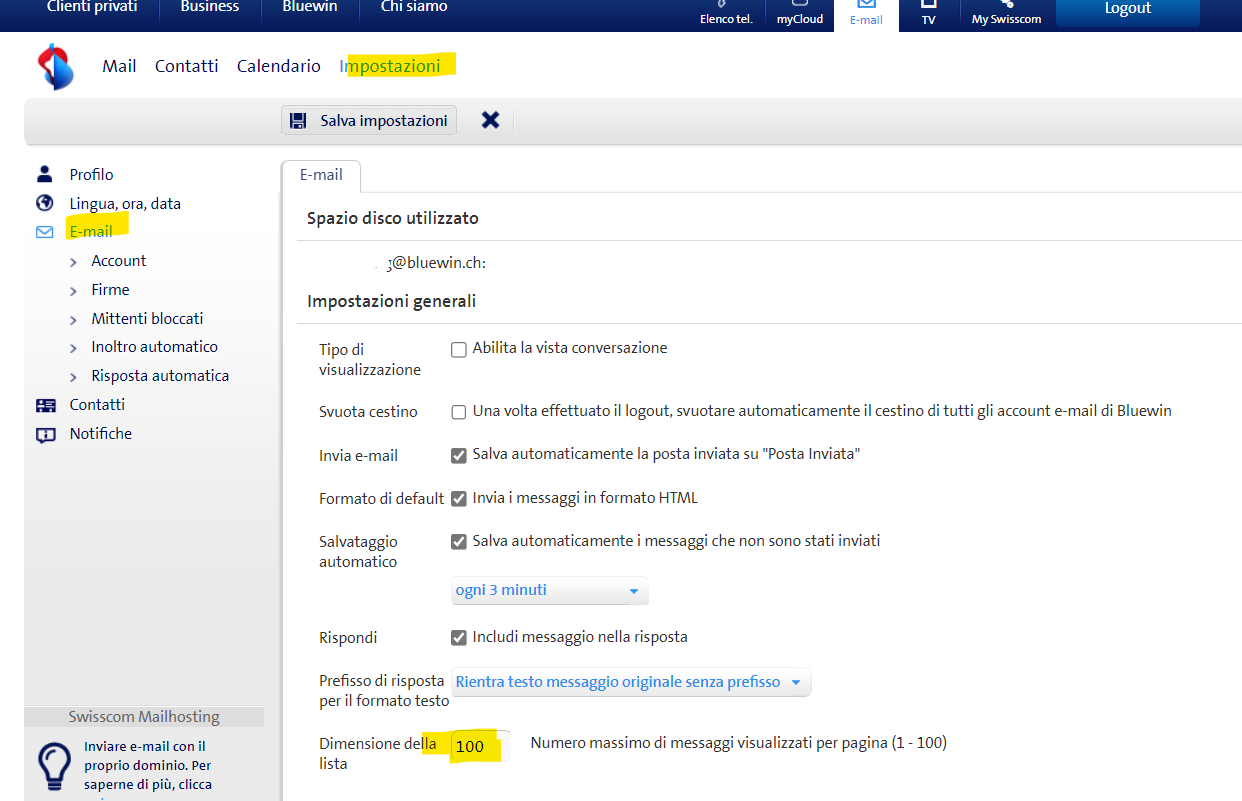Open Risposta automatica settings in sidebar
This screenshot has width=1242, height=801.
pyautogui.click(x=160, y=376)
